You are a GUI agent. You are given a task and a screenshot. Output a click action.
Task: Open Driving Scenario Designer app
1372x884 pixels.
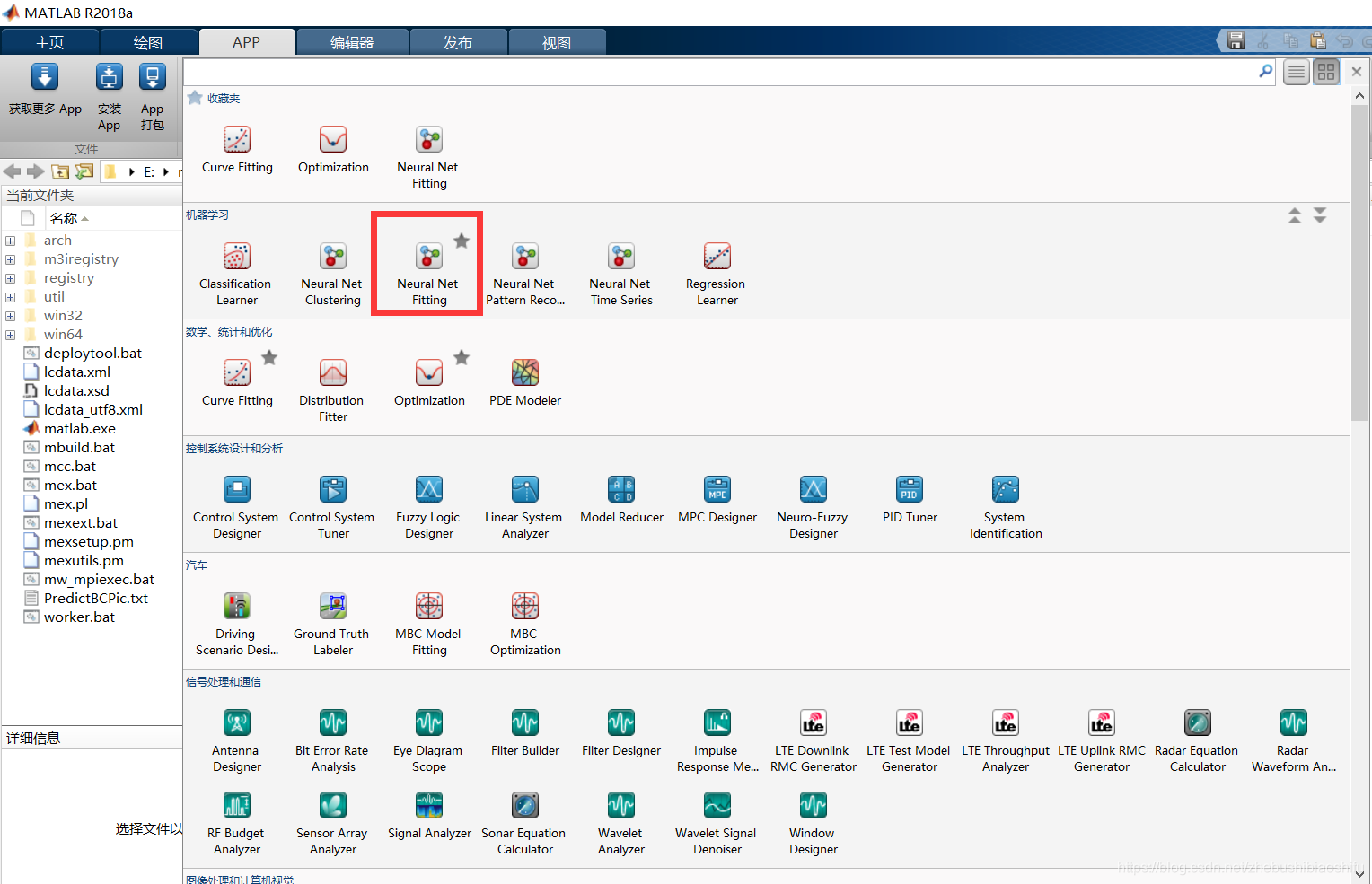236,624
